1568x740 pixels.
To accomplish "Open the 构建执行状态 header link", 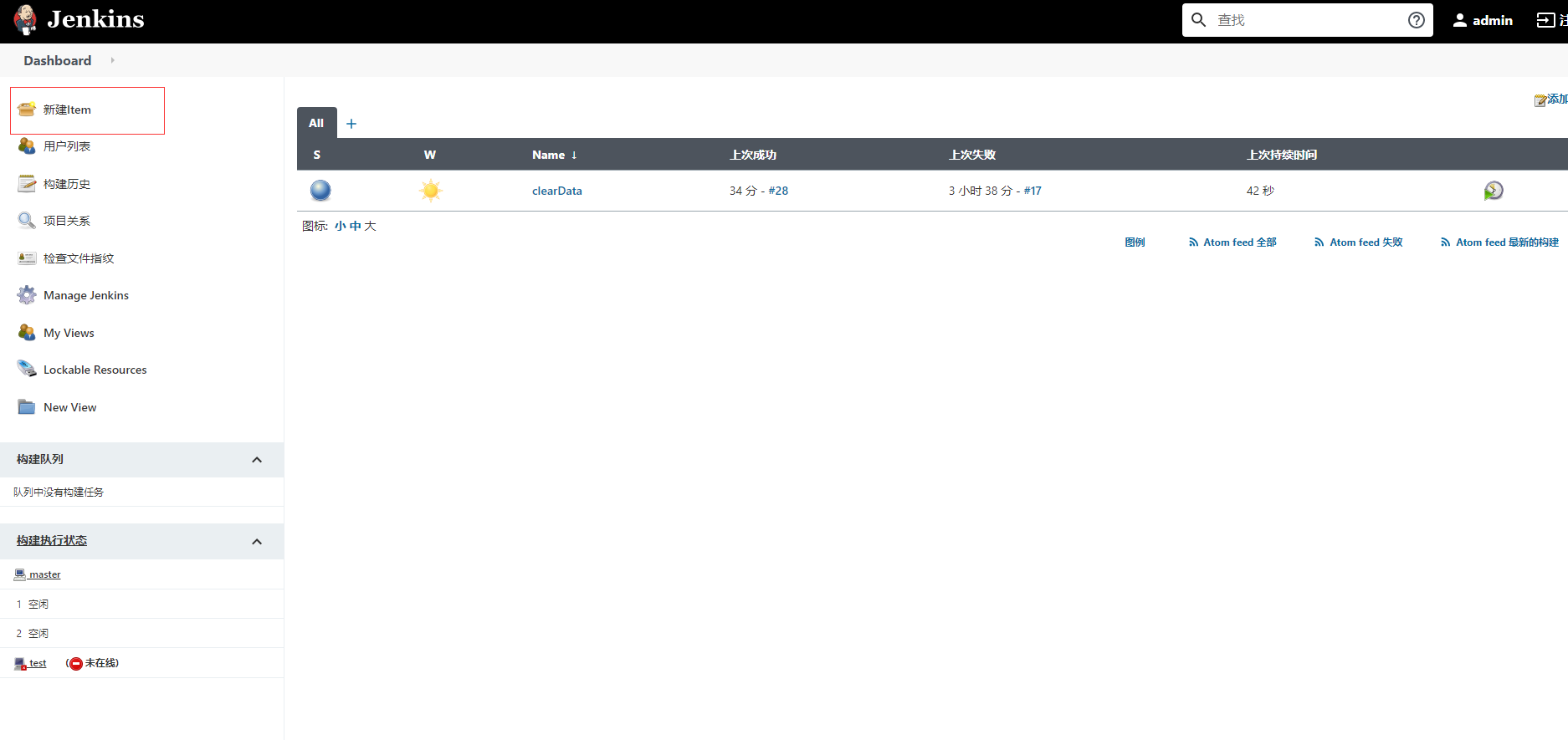I will (52, 541).
